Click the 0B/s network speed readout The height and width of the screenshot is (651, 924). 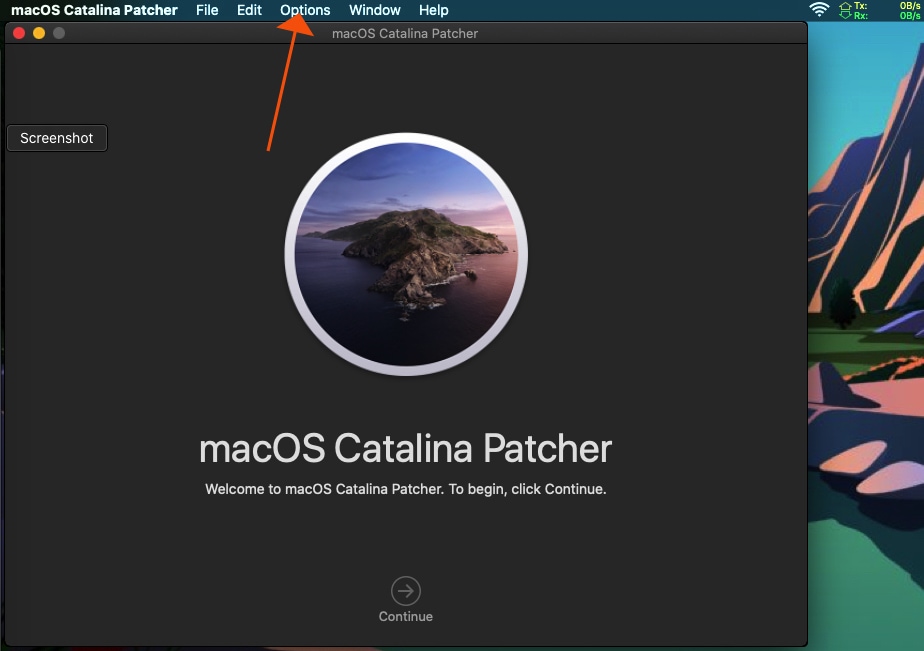click(910, 10)
